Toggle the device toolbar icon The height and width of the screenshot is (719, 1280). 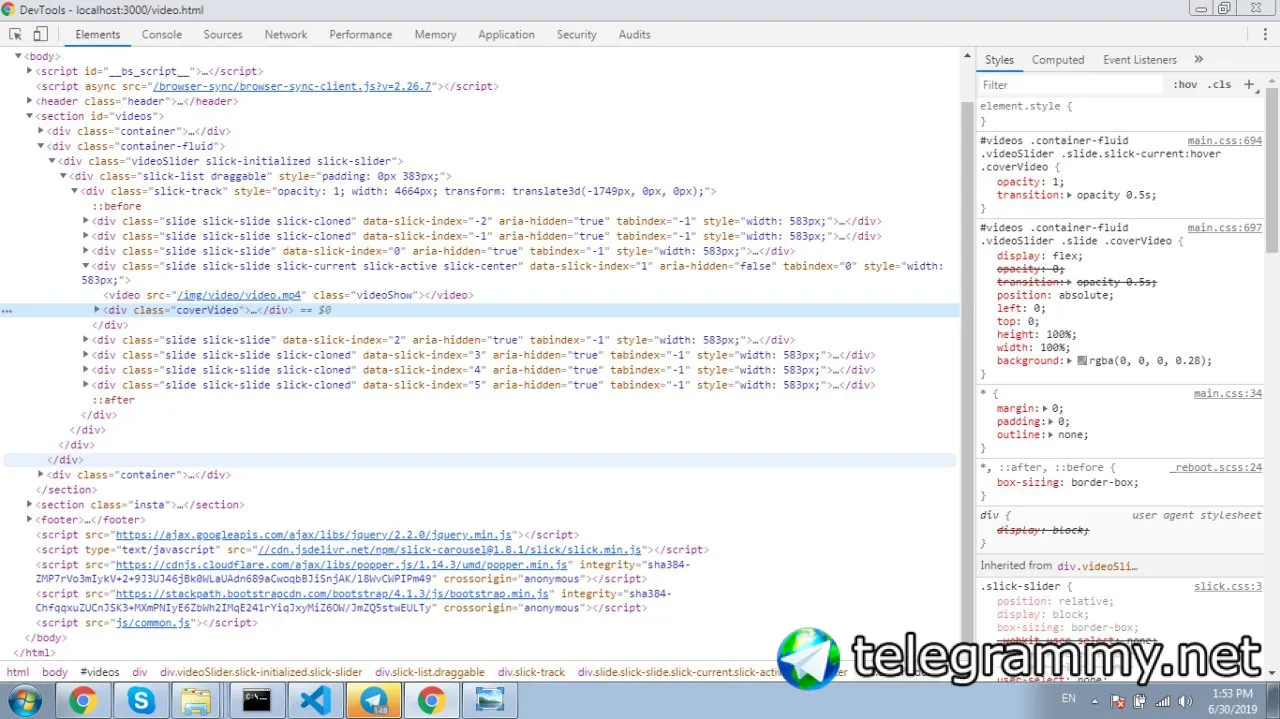[41, 34]
